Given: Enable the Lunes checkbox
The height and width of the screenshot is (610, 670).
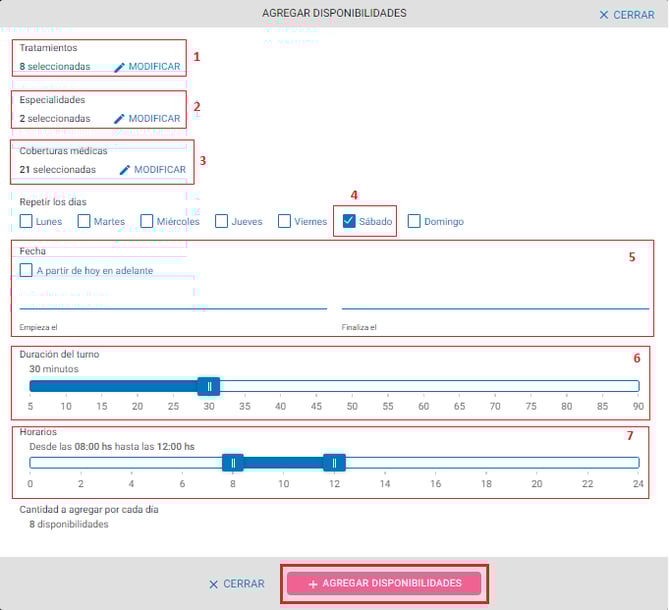Looking at the screenshot, I should click(26, 221).
